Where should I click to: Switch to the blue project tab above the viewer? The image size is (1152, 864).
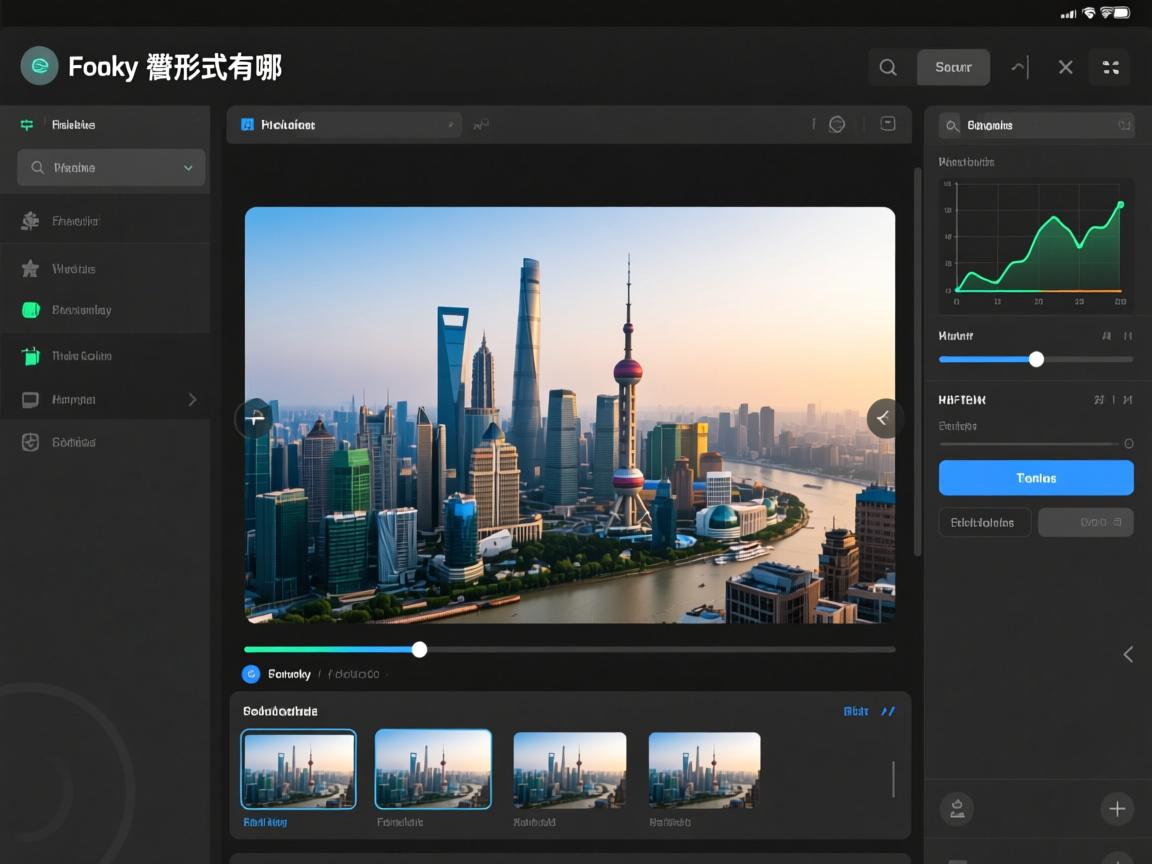coord(345,124)
